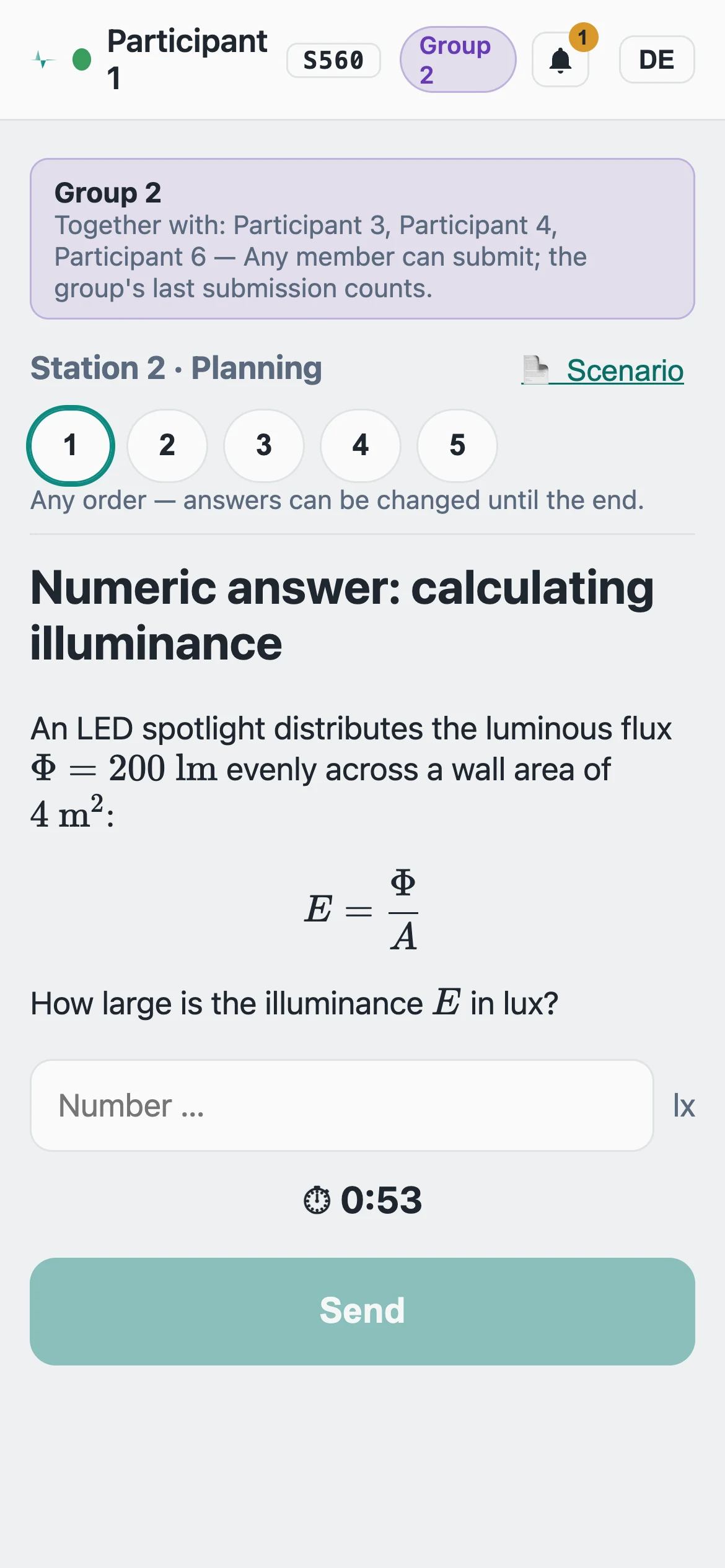The width and height of the screenshot is (725, 1568).
Task: Click the sparkle logo icon in header
Action: 42,59
